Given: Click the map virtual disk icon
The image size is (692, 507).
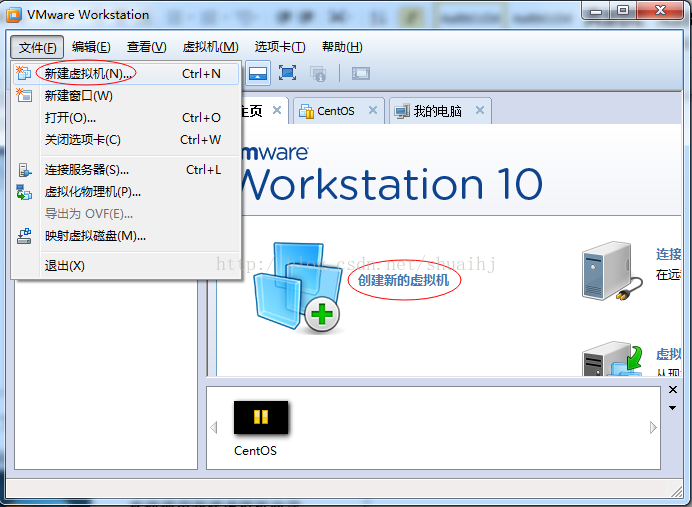Looking at the screenshot, I should (x=24, y=236).
